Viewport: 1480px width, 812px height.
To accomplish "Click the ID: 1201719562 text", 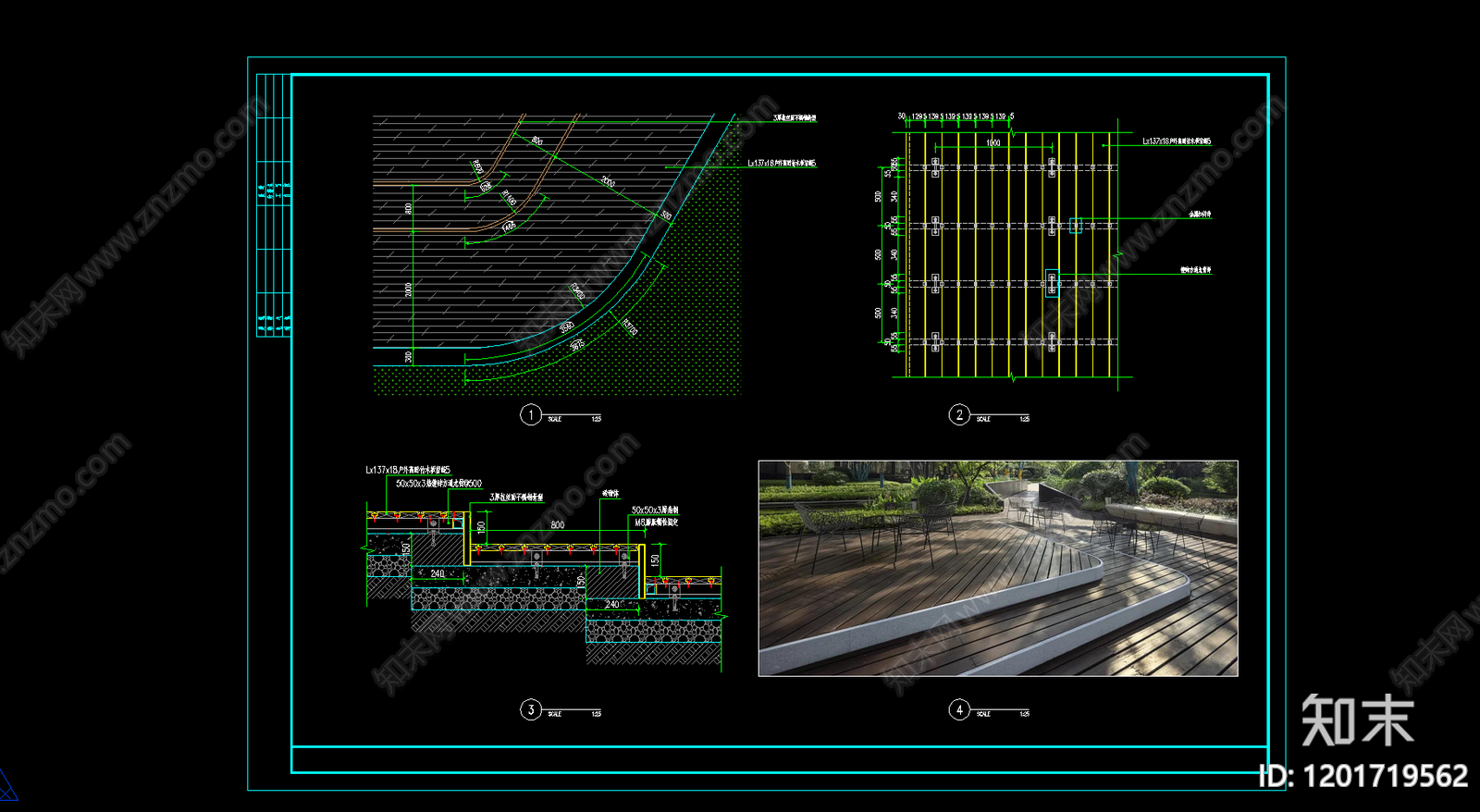I will [x=1363, y=775].
